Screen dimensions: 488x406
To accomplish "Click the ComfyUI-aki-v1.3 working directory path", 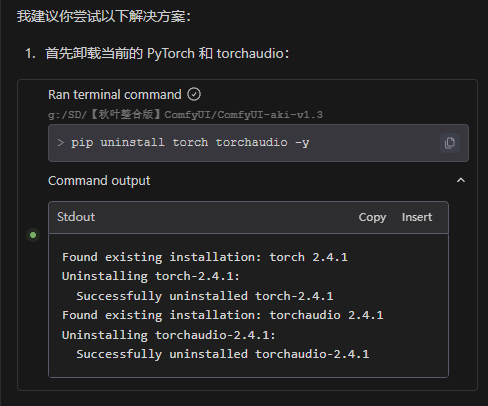I will click(x=185, y=115).
